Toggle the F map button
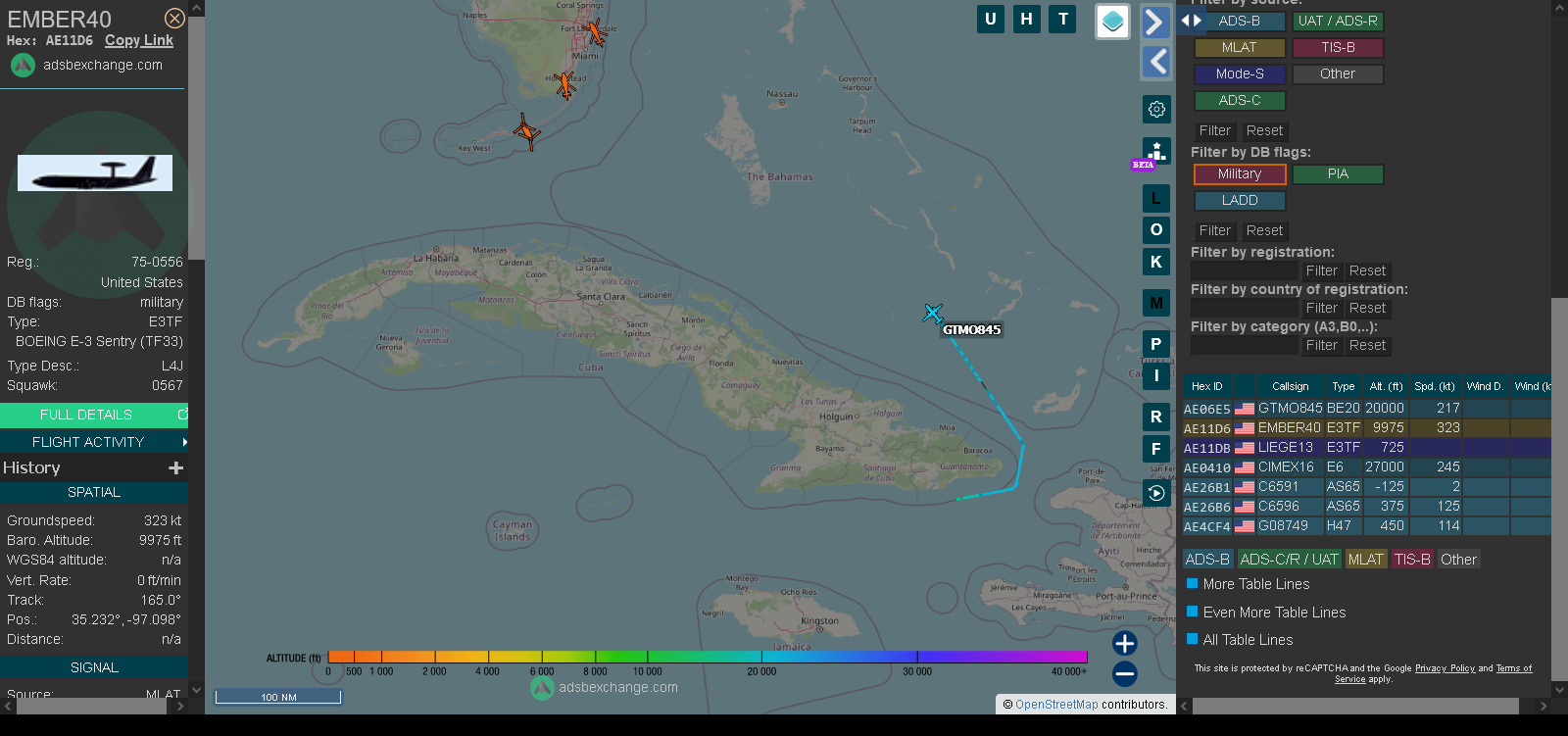 [1156, 449]
